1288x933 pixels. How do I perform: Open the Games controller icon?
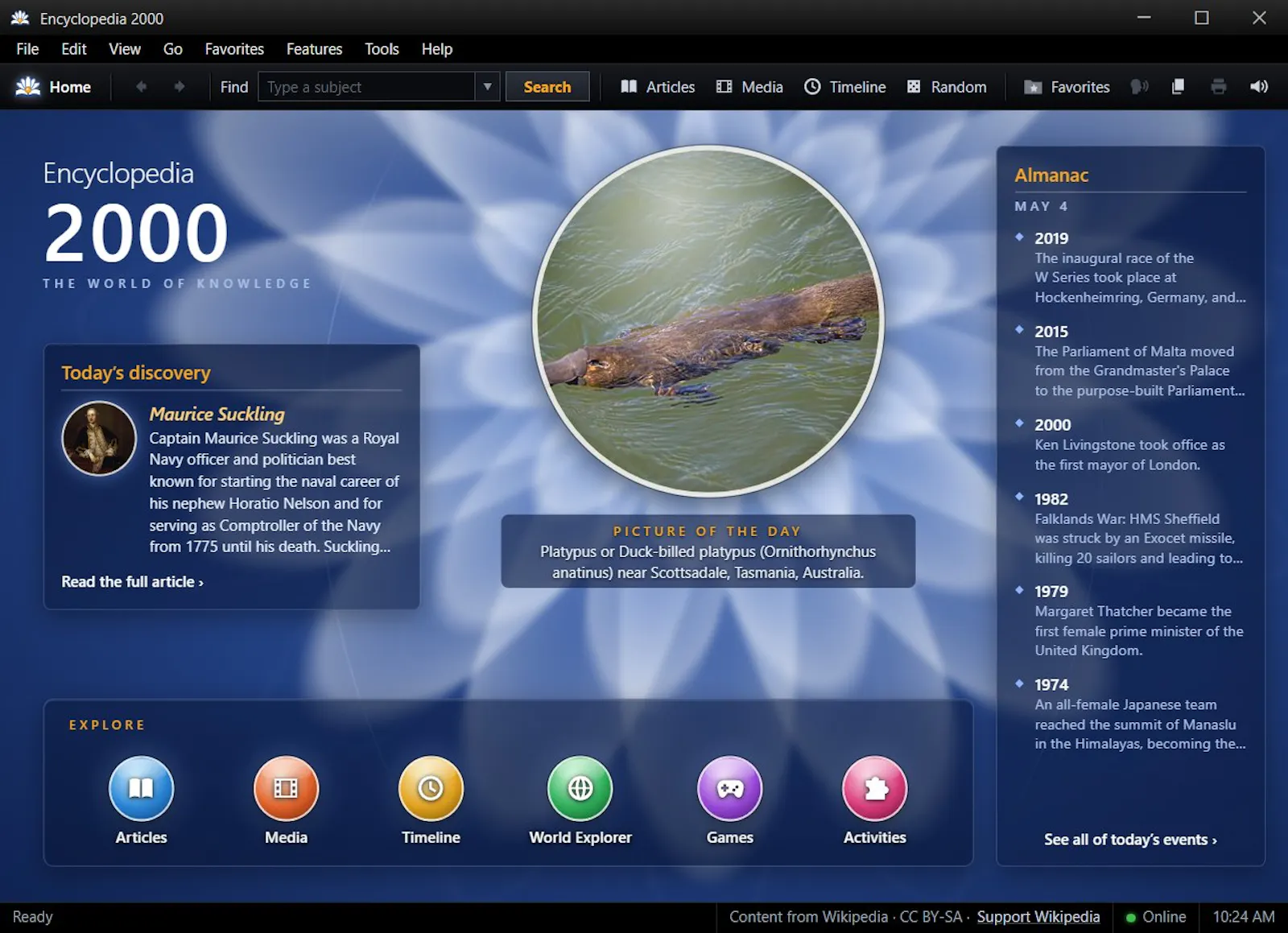click(x=730, y=788)
